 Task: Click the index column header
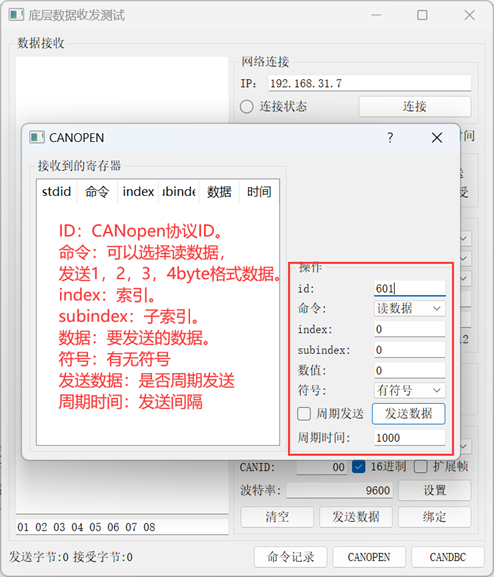[x=138, y=192]
